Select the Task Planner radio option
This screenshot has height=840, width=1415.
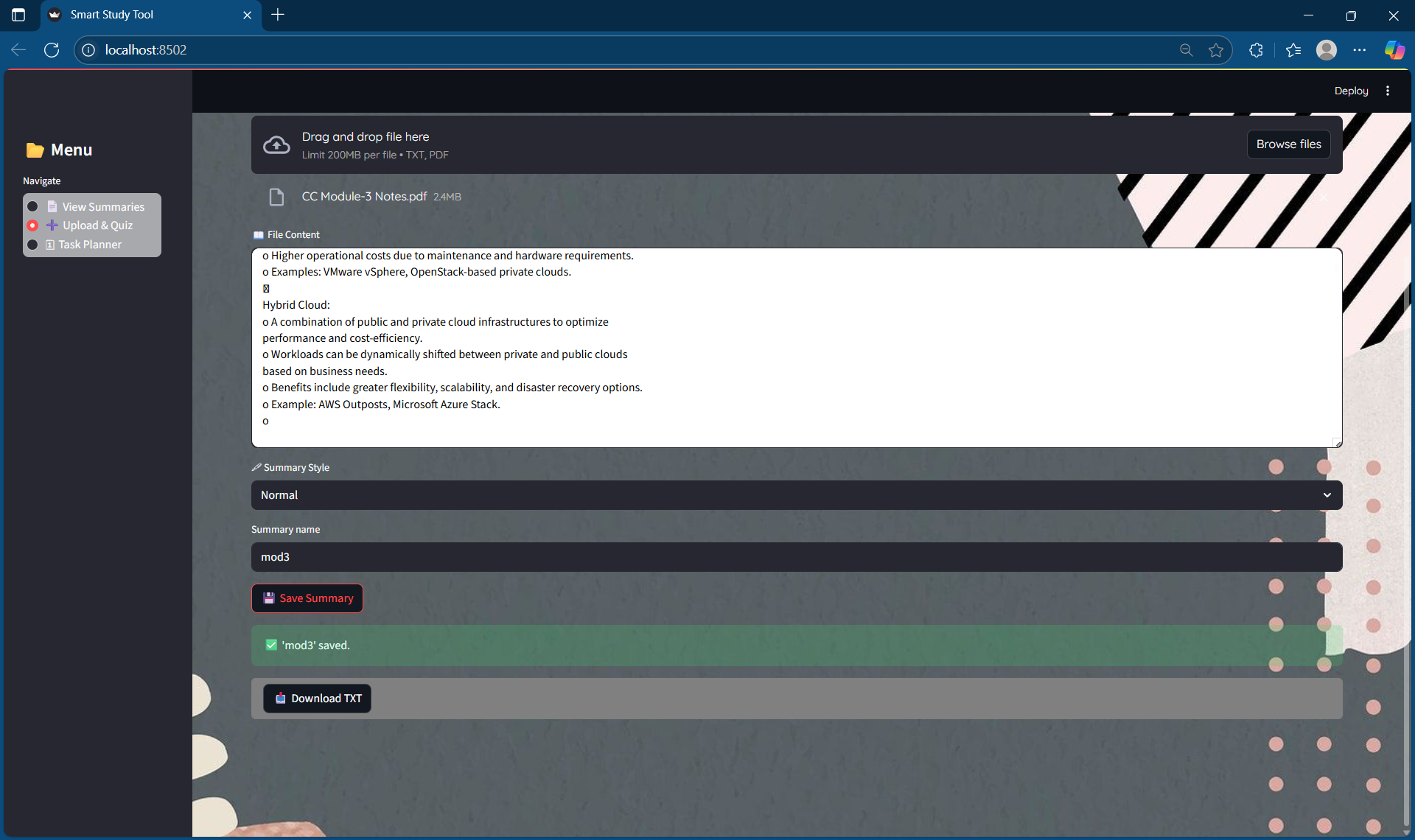tap(33, 245)
